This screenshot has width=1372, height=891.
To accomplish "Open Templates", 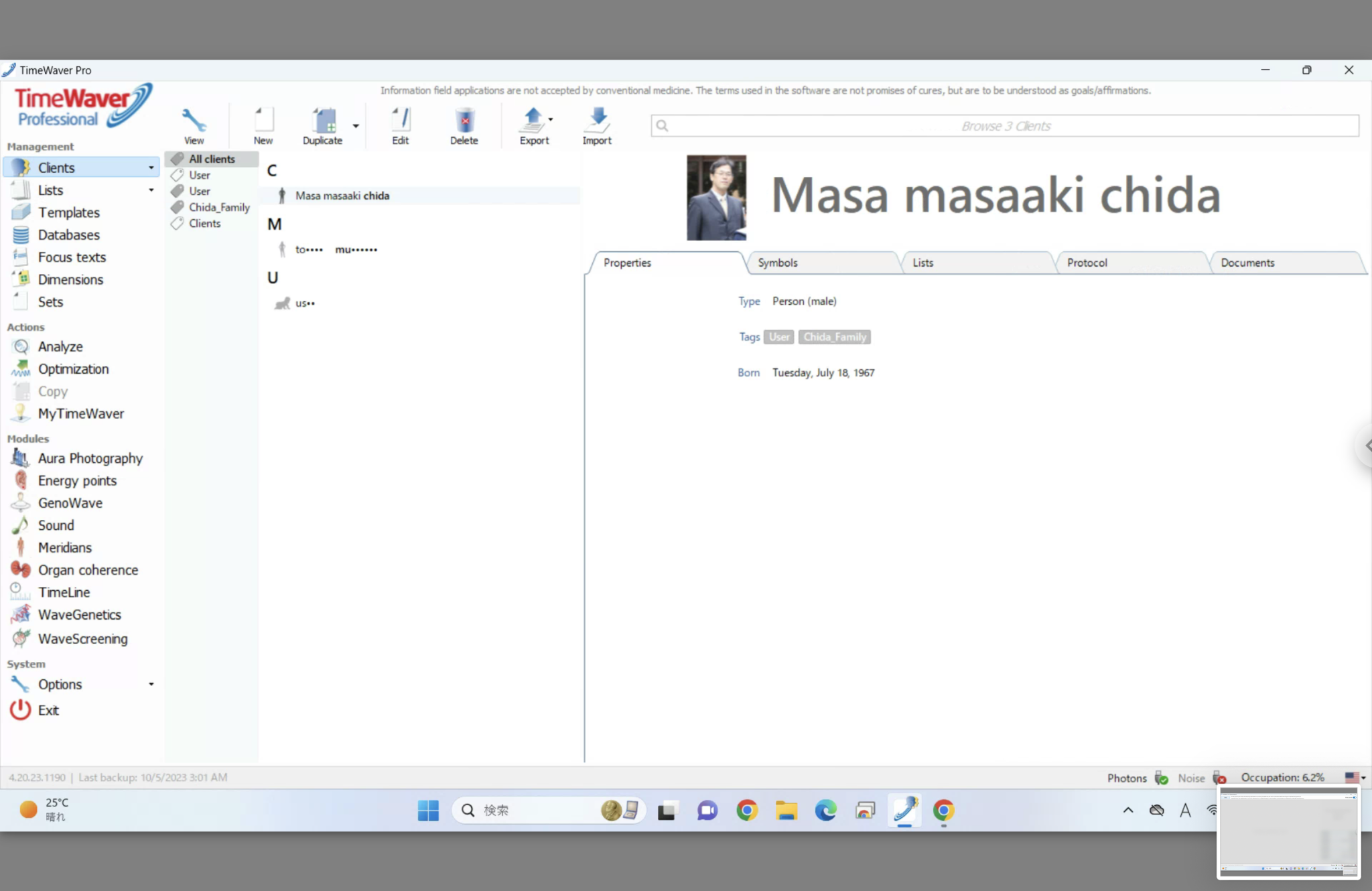I will tap(68, 212).
